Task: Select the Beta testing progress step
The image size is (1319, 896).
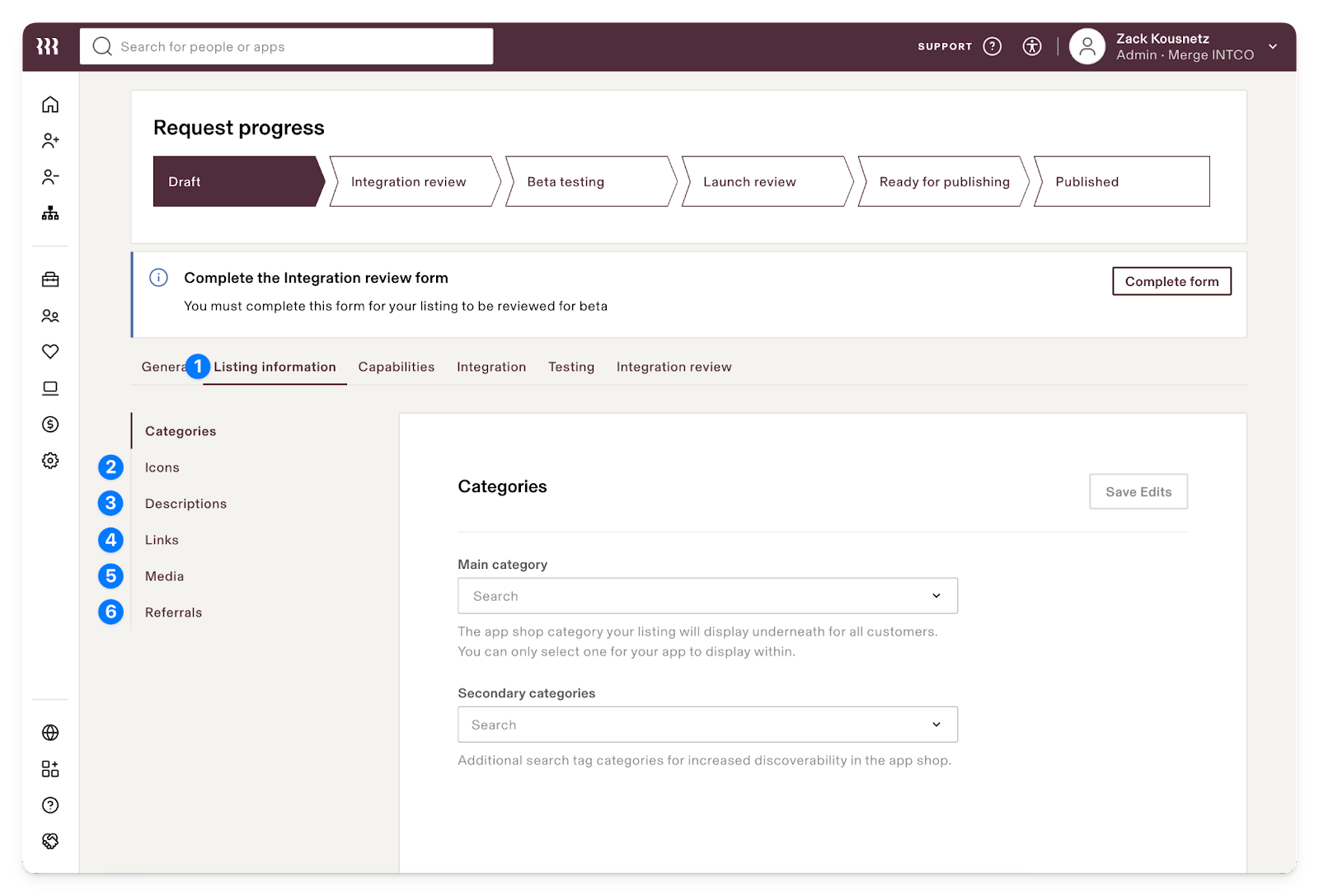Action: point(591,181)
